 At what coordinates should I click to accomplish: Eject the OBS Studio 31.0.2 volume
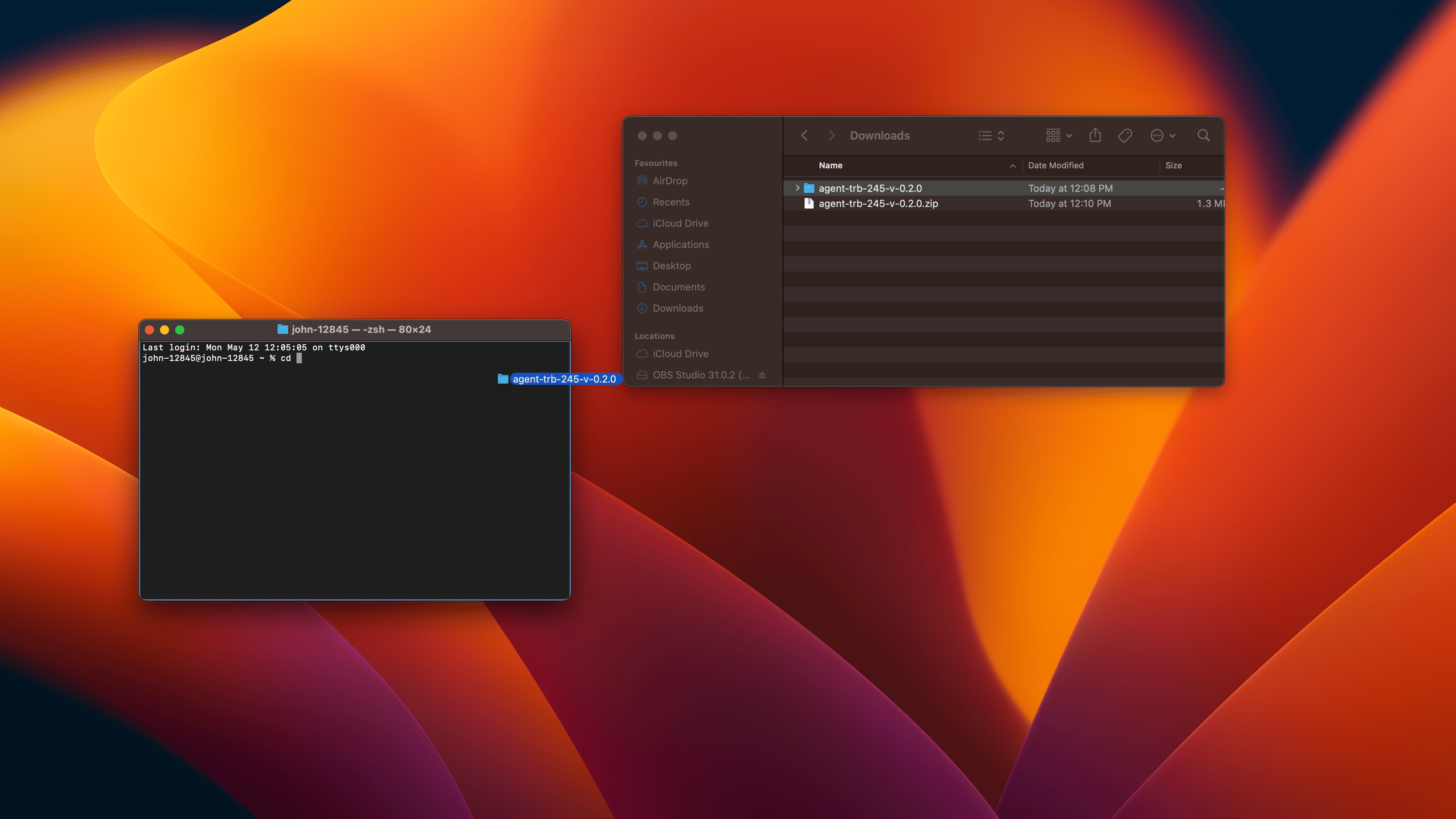tap(762, 375)
